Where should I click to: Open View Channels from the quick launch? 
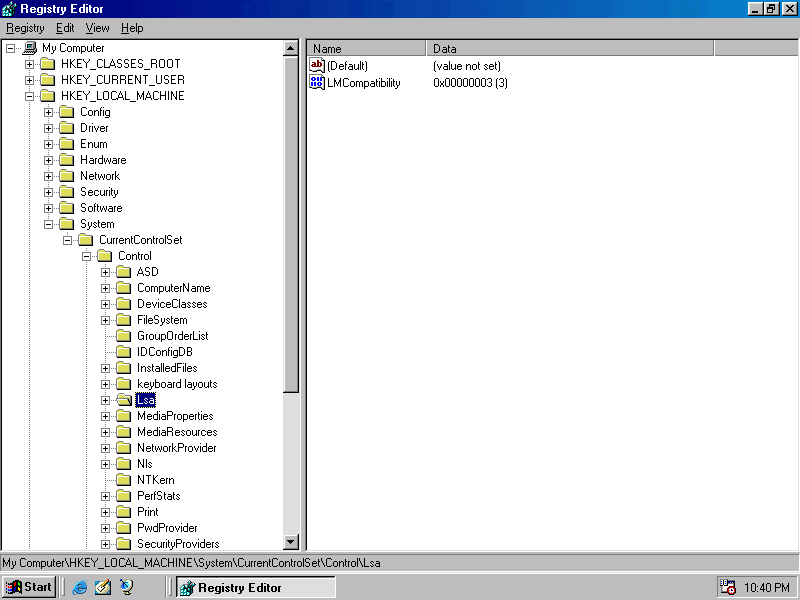coord(127,587)
